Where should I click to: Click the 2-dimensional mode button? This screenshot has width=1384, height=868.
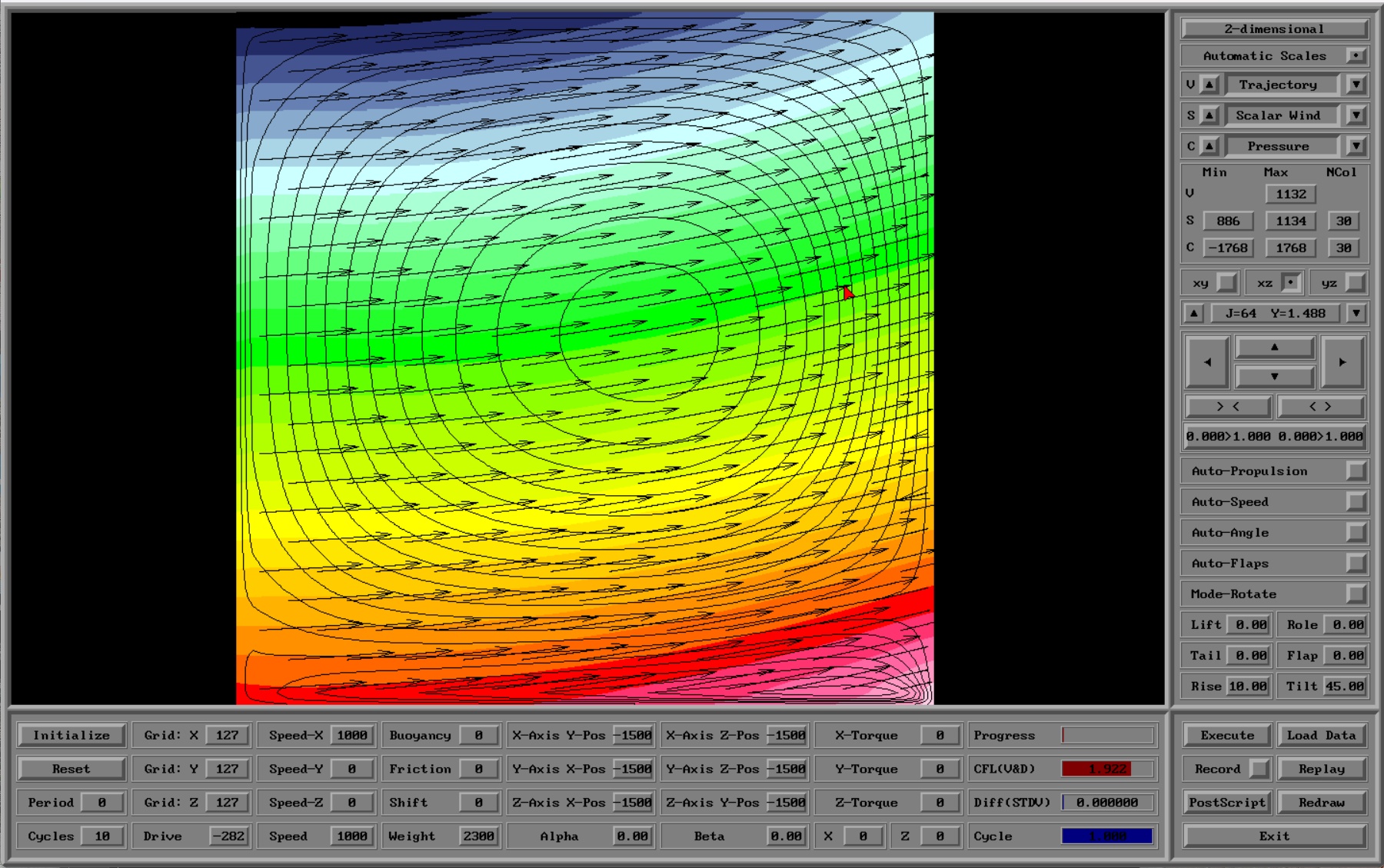[x=1274, y=29]
